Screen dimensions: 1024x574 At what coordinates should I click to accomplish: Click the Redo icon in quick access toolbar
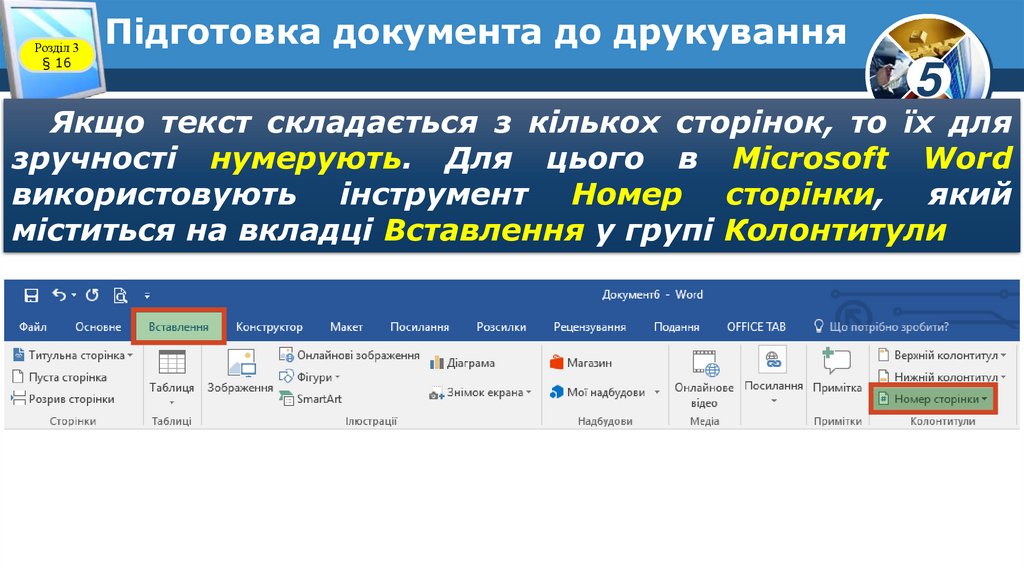(x=92, y=295)
